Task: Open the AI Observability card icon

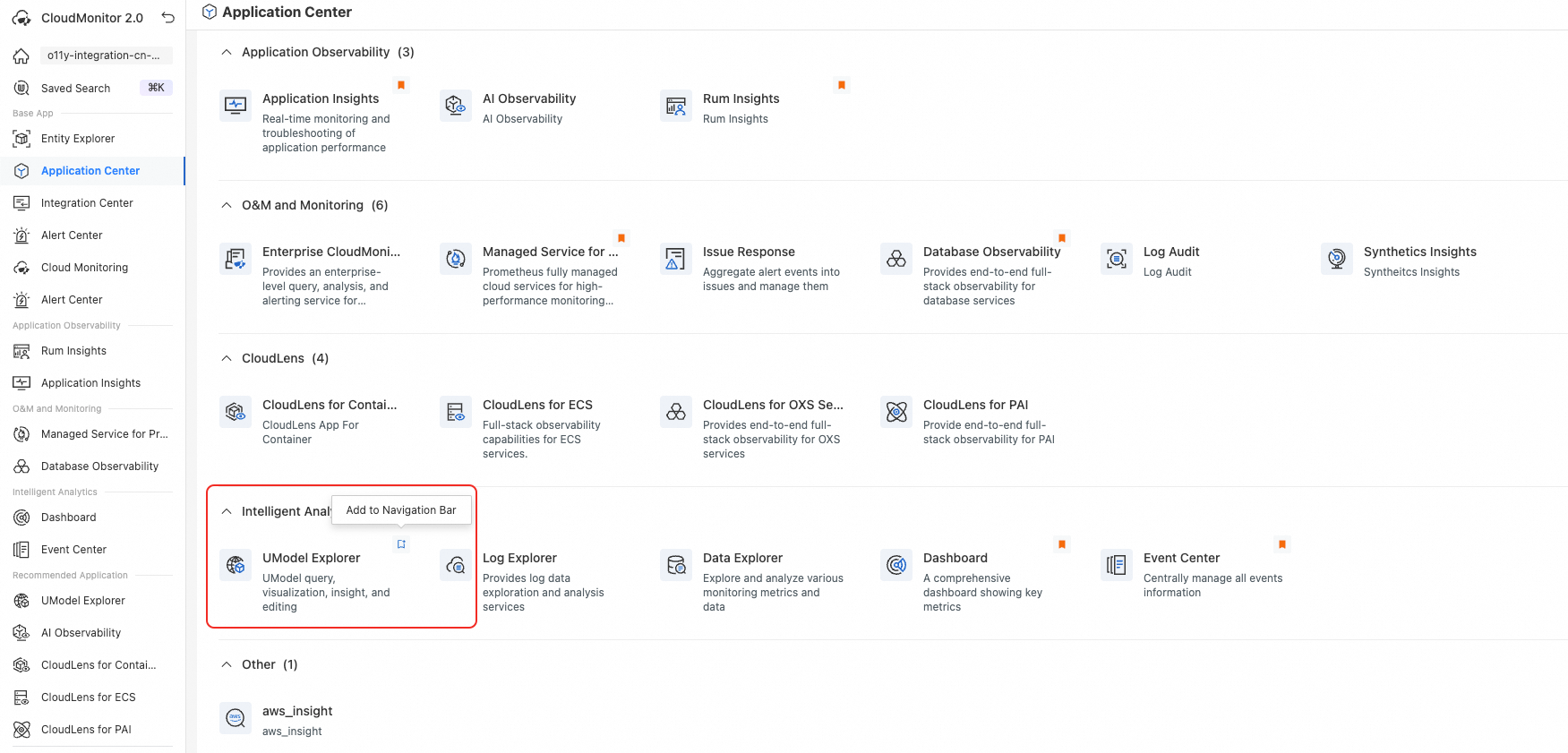Action: pos(456,106)
